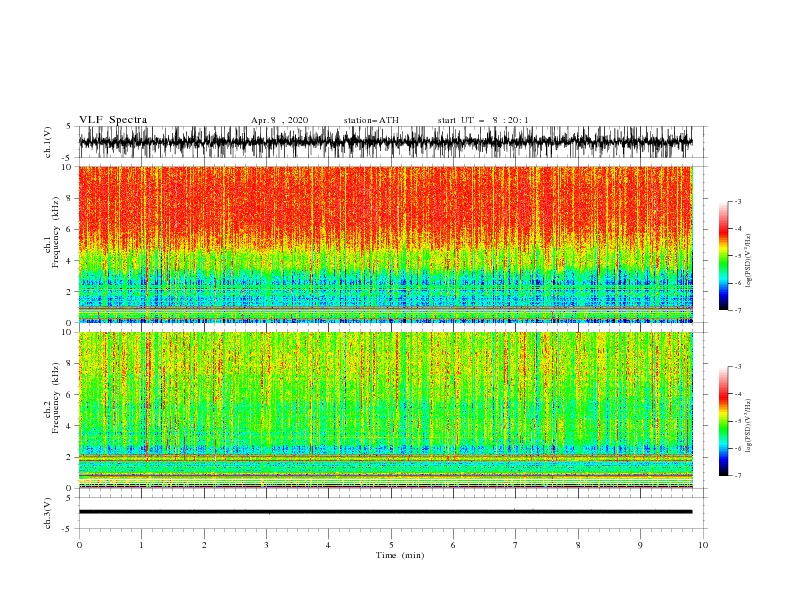Click the "ch.2 Frequency (kHz)" axis label

52,398
